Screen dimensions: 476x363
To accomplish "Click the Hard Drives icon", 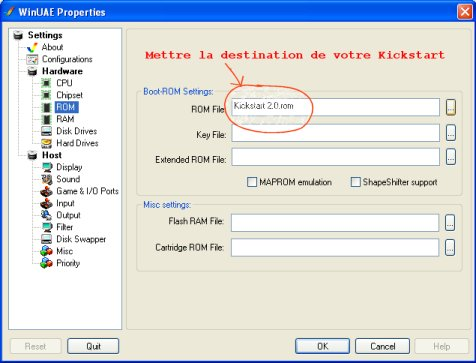I will (46, 143).
